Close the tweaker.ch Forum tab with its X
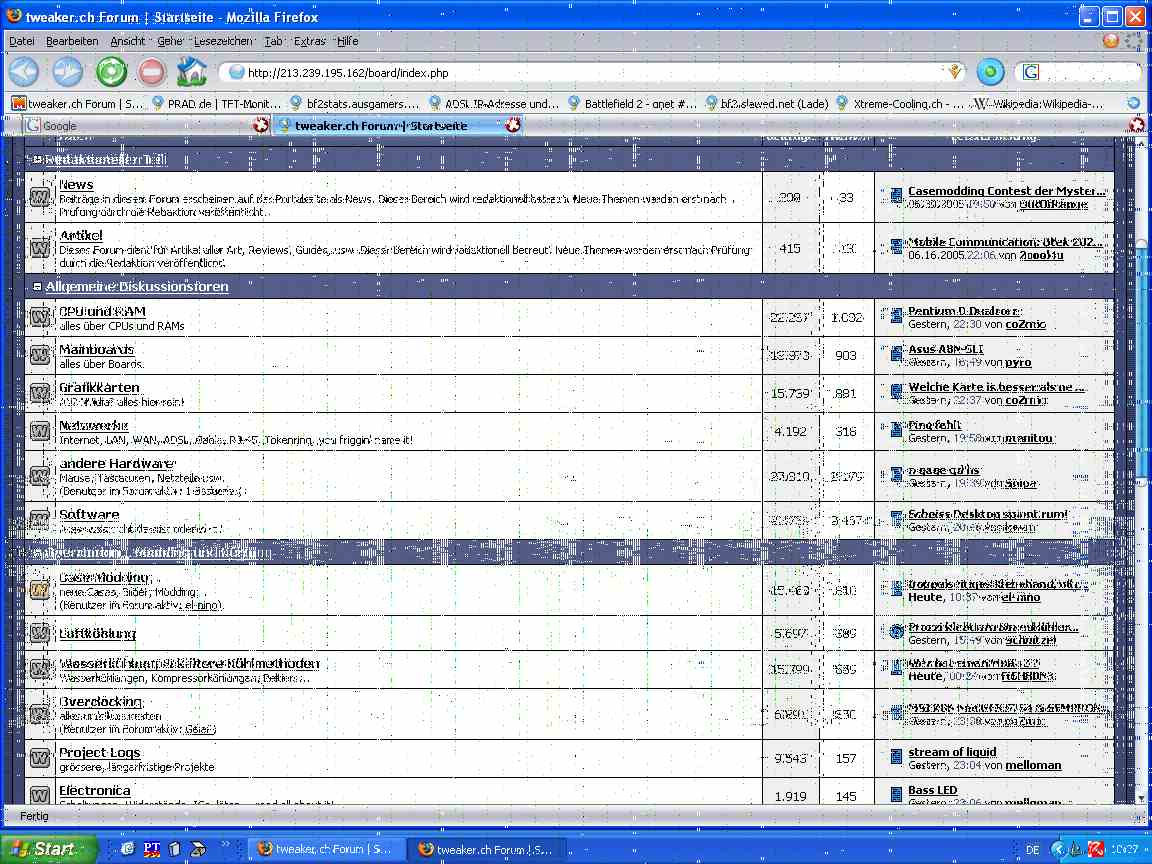Image resolution: width=1152 pixels, height=864 pixels. 513,126
